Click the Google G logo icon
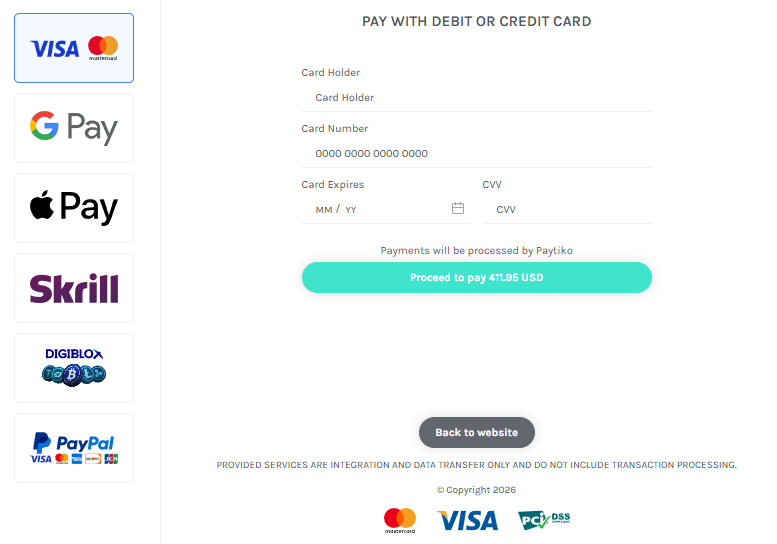This screenshot has height=544, width=777. (44, 126)
